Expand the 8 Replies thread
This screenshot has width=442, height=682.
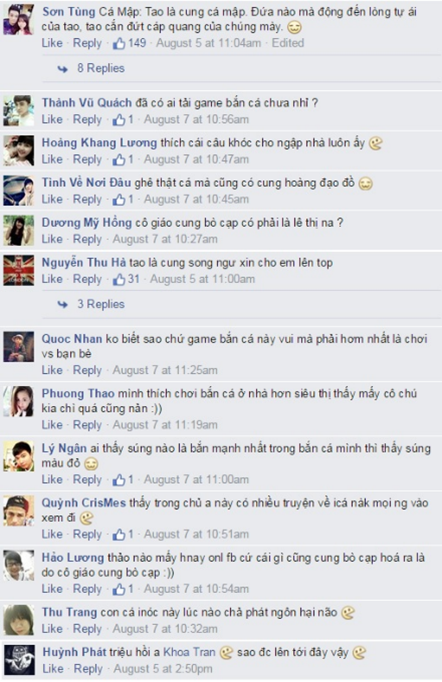pos(101,68)
